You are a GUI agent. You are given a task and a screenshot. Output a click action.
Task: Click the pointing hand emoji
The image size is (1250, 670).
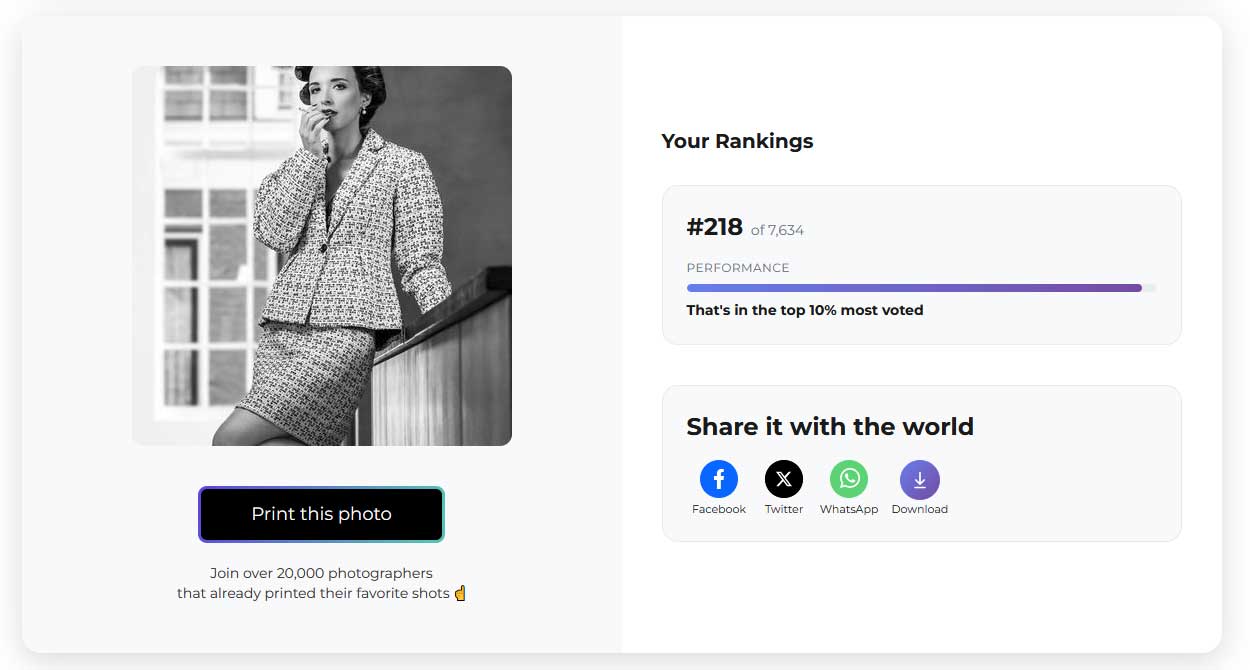(x=460, y=593)
